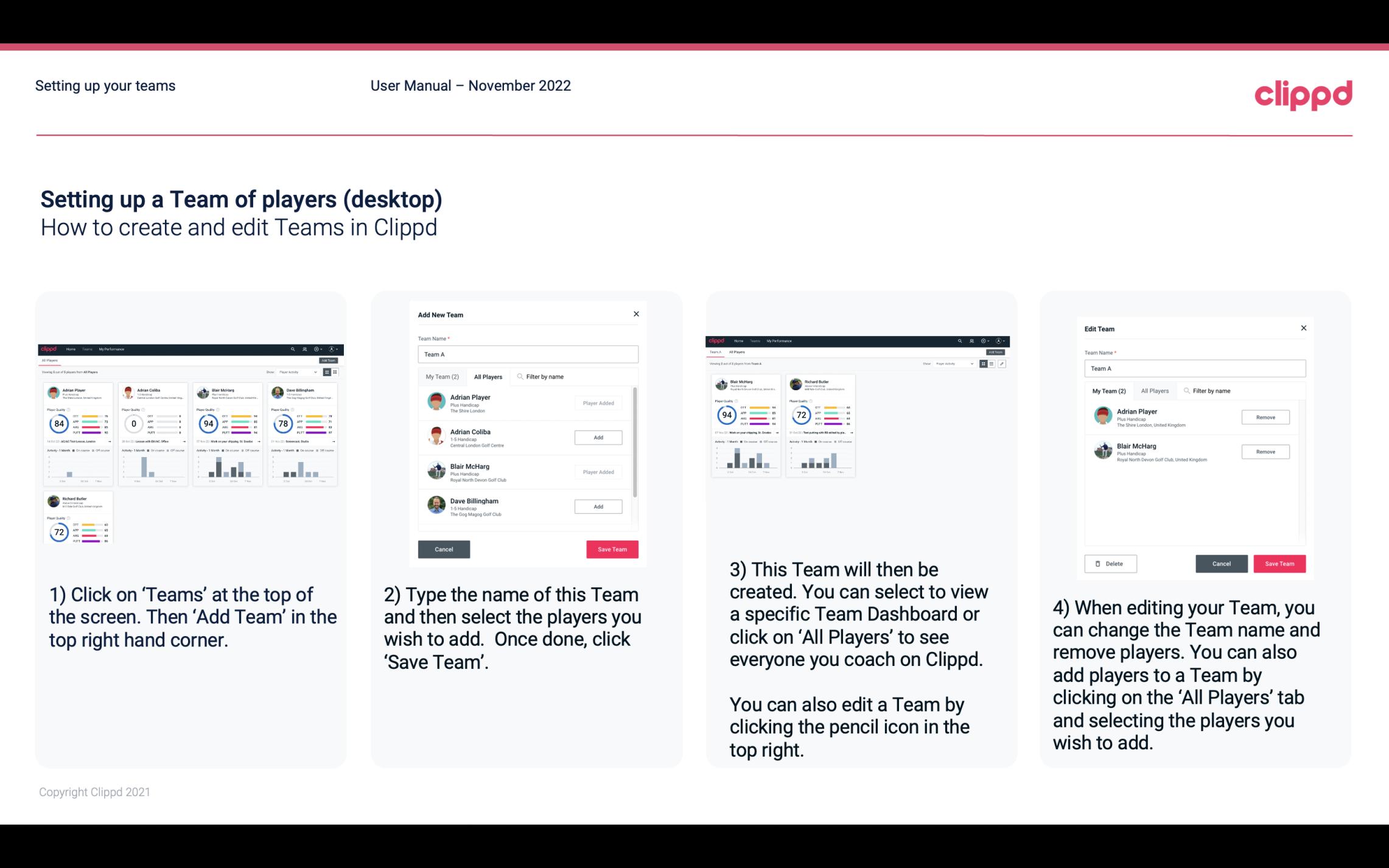This screenshot has height=868, width=1389.
Task: Click the grid view icon in top right
Action: 983,364
